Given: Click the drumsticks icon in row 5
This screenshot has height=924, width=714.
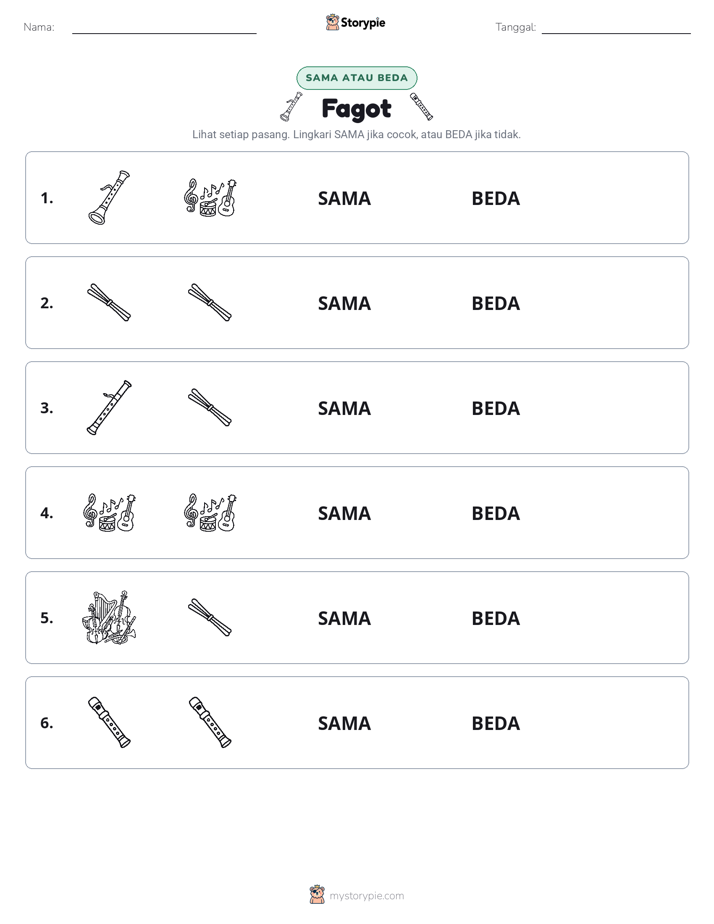Looking at the screenshot, I should [x=210, y=617].
